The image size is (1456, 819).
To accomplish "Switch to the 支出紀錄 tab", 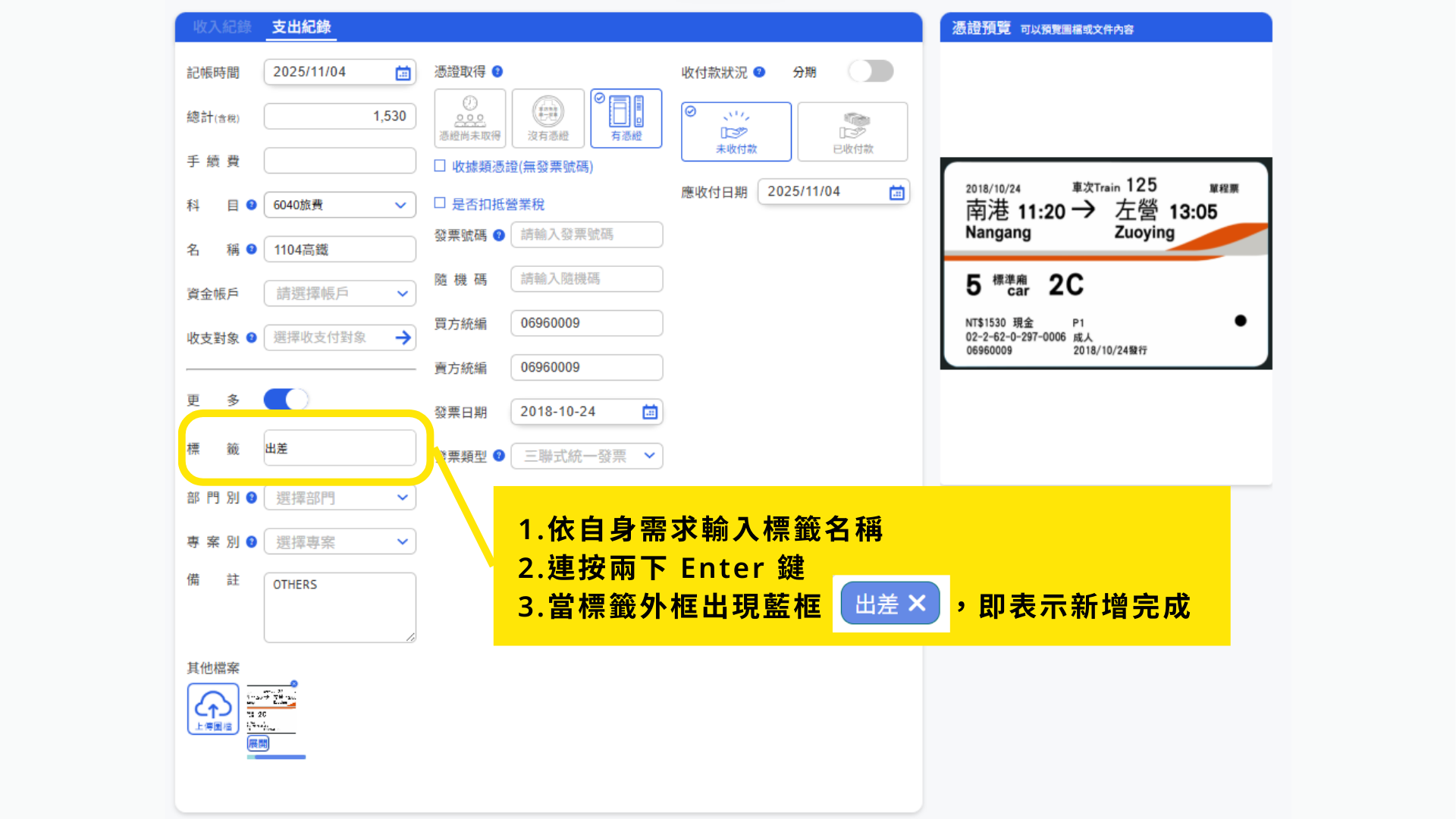I will 301,27.
